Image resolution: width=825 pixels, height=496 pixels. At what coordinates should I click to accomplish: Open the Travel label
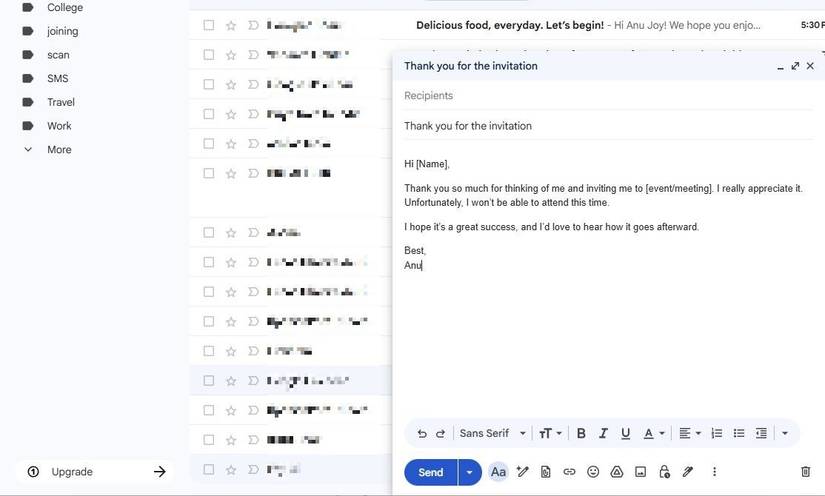click(x=61, y=102)
